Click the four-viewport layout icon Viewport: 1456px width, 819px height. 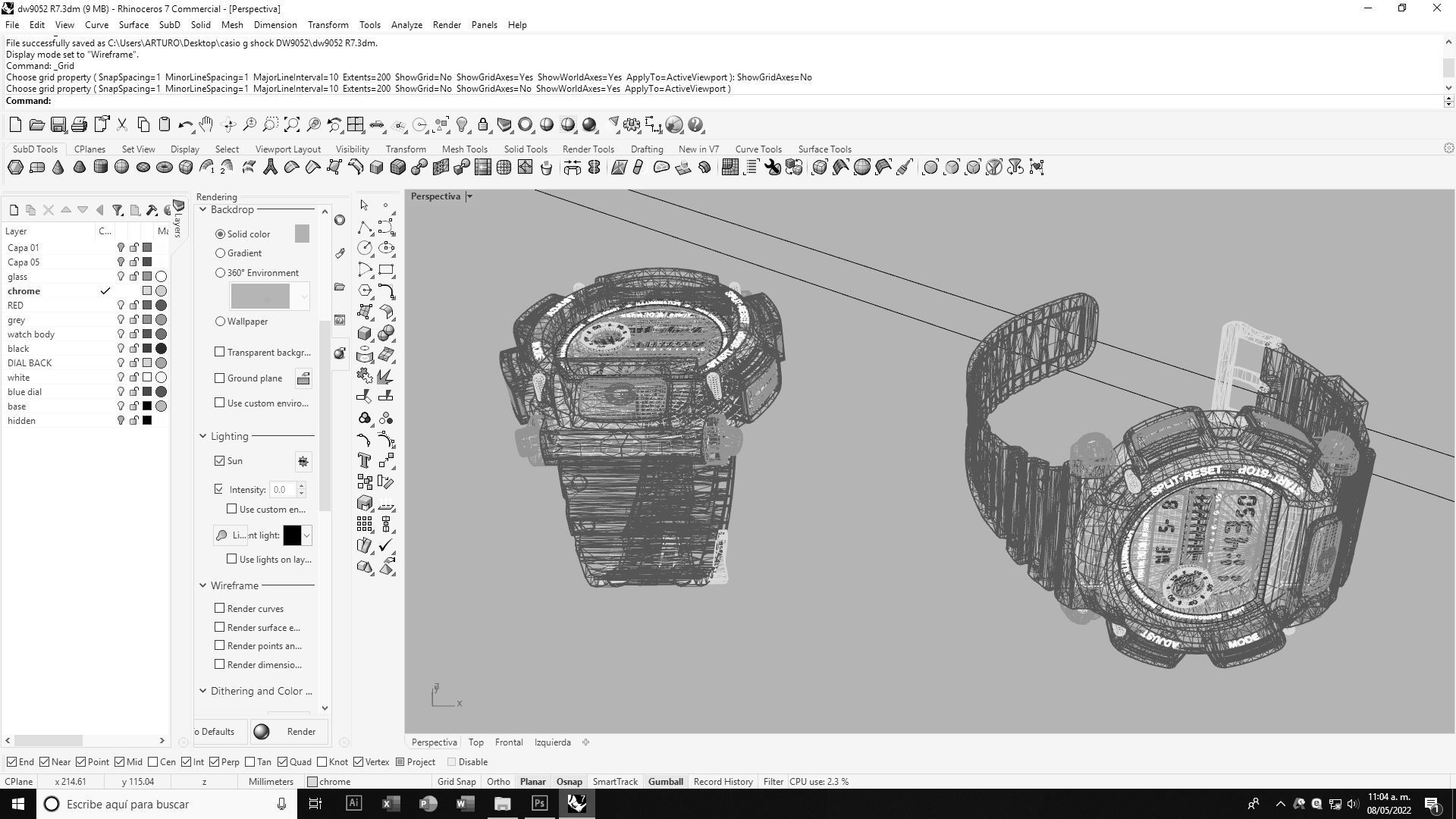tap(355, 125)
